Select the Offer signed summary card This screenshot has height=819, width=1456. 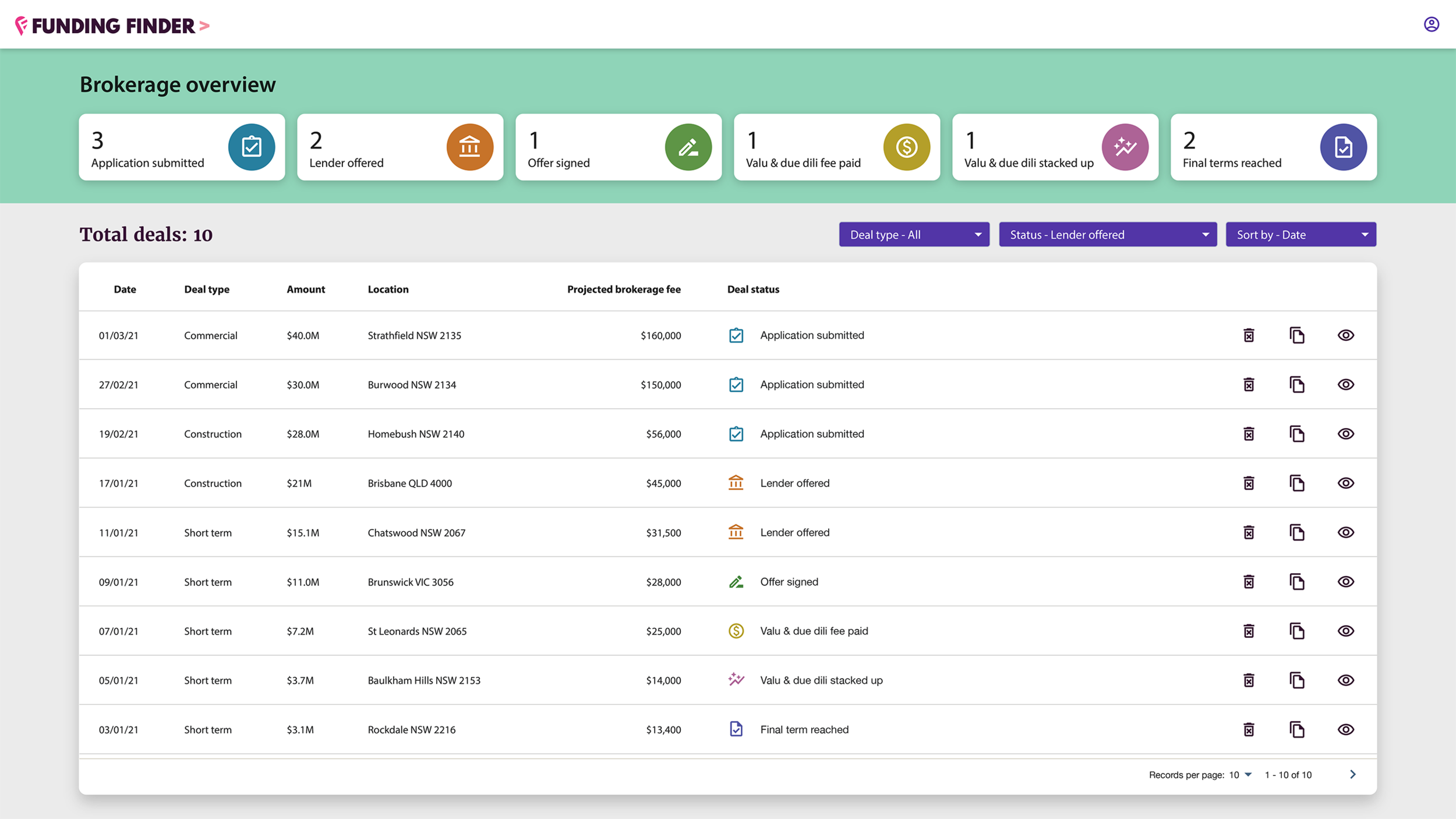pyautogui.click(x=619, y=147)
